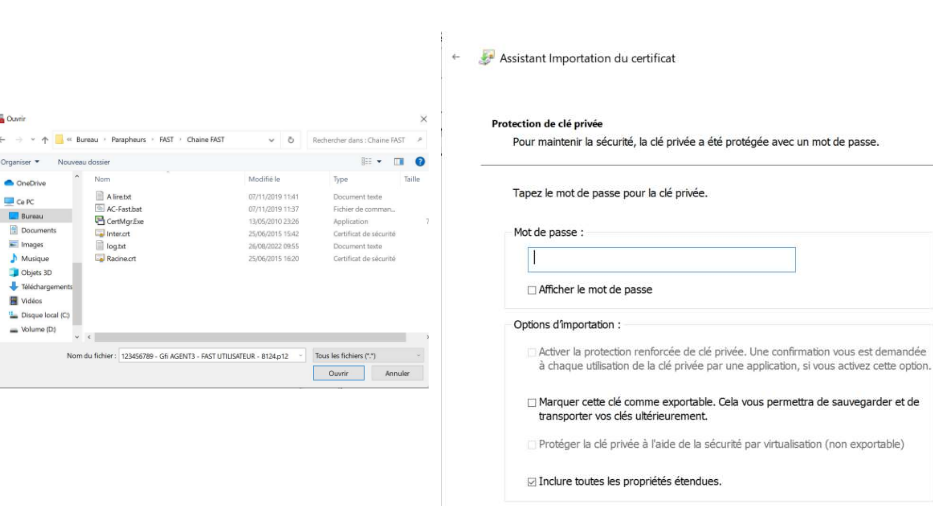The width and height of the screenshot is (933, 506).
Task: Check Marquer cette clé comme exportable
Action: tap(532, 402)
